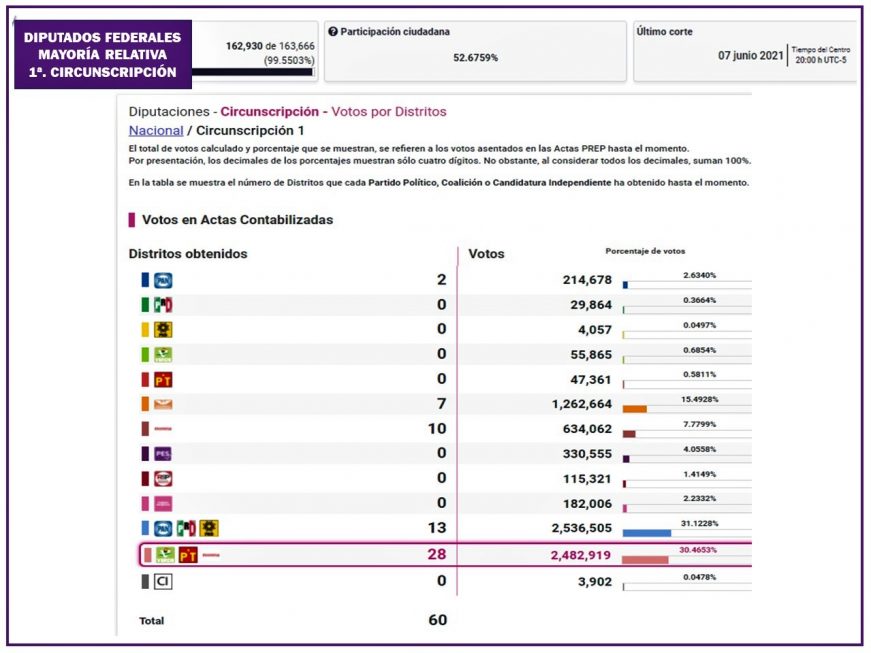Click the pink Fuerza por México logo
Screen dimensions: 871x653
pyautogui.click(x=163, y=504)
